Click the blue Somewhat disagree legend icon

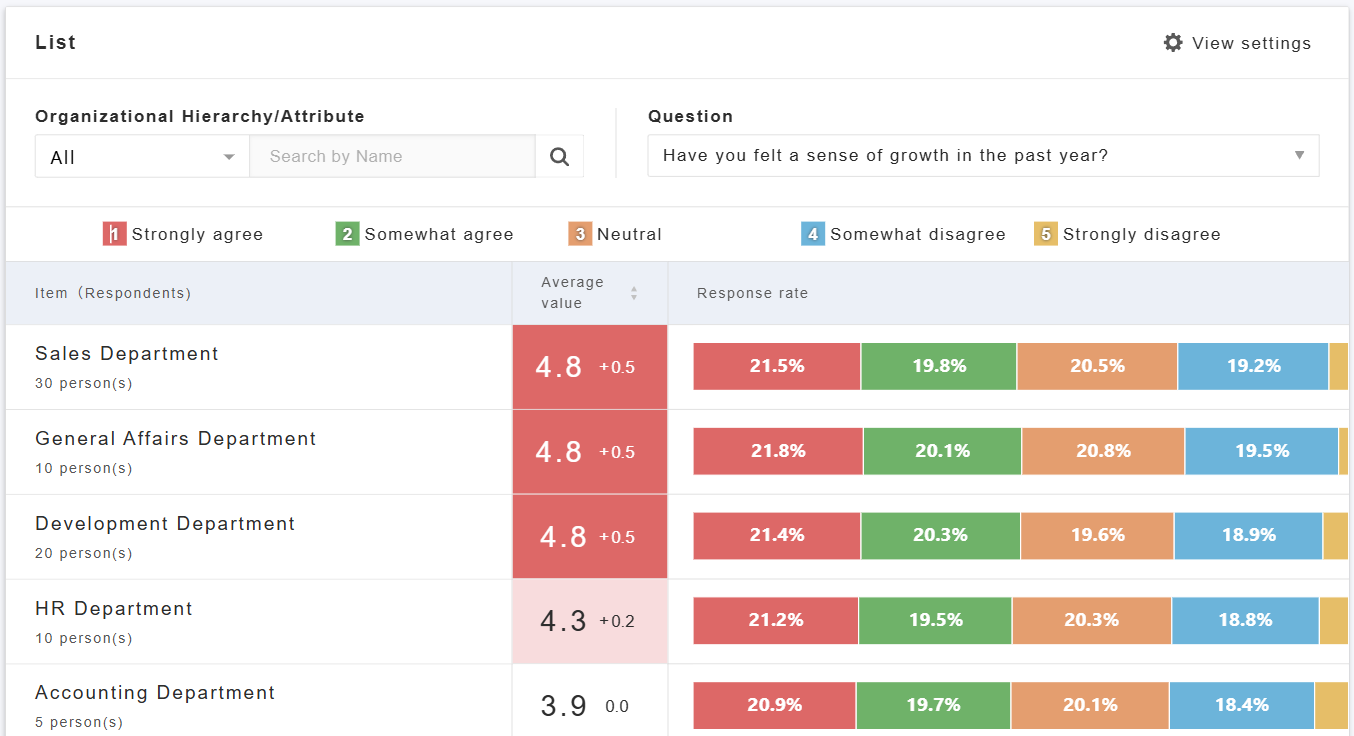pos(813,234)
